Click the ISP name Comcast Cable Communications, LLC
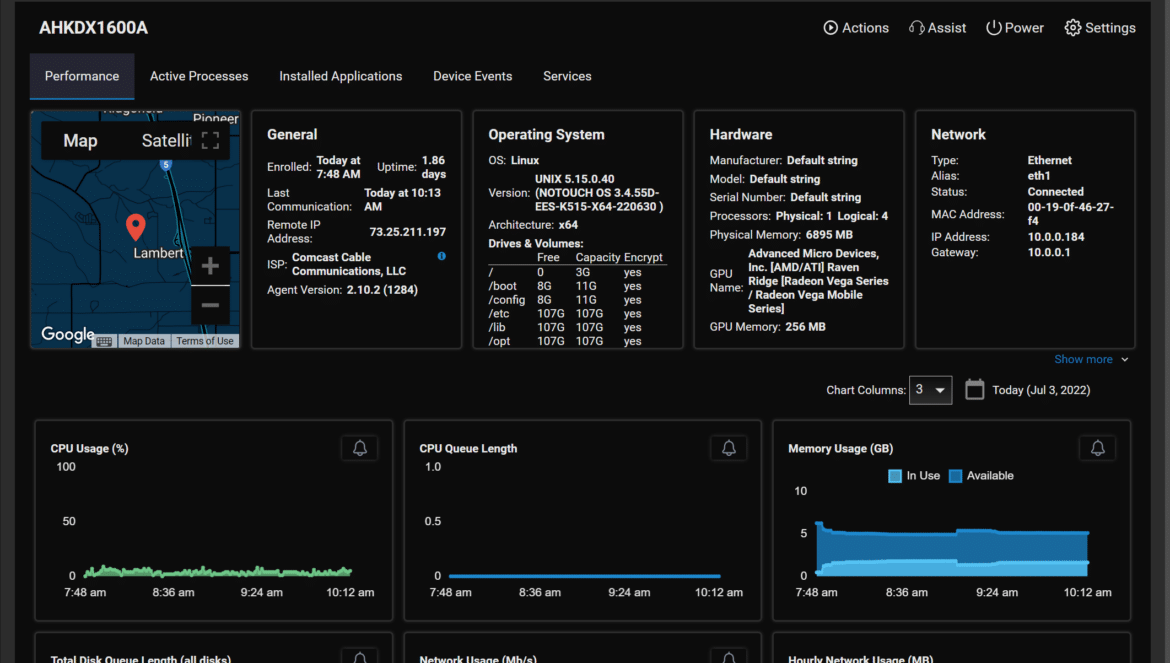This screenshot has height=663, width=1170. pyautogui.click(x=349, y=264)
